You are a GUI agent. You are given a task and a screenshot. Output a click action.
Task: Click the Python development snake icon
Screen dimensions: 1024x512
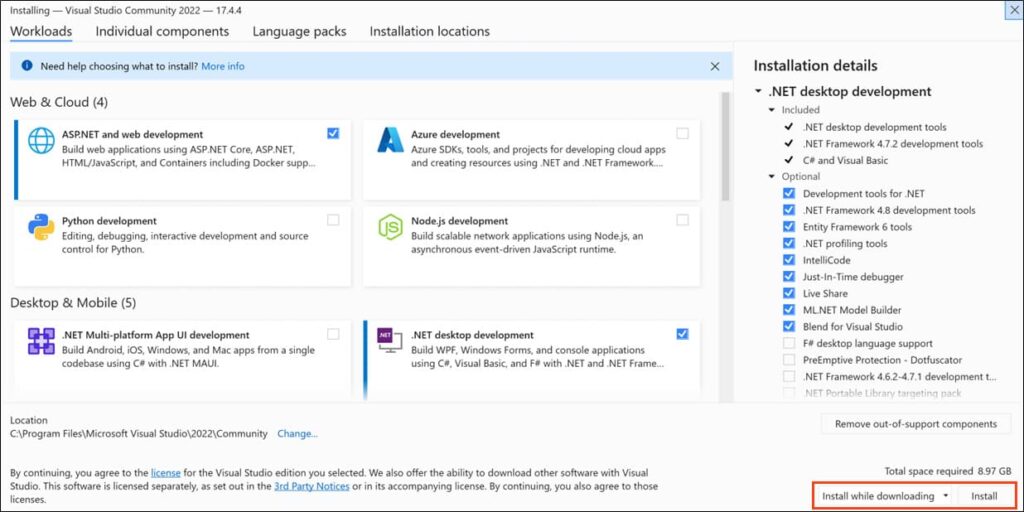tap(41, 227)
